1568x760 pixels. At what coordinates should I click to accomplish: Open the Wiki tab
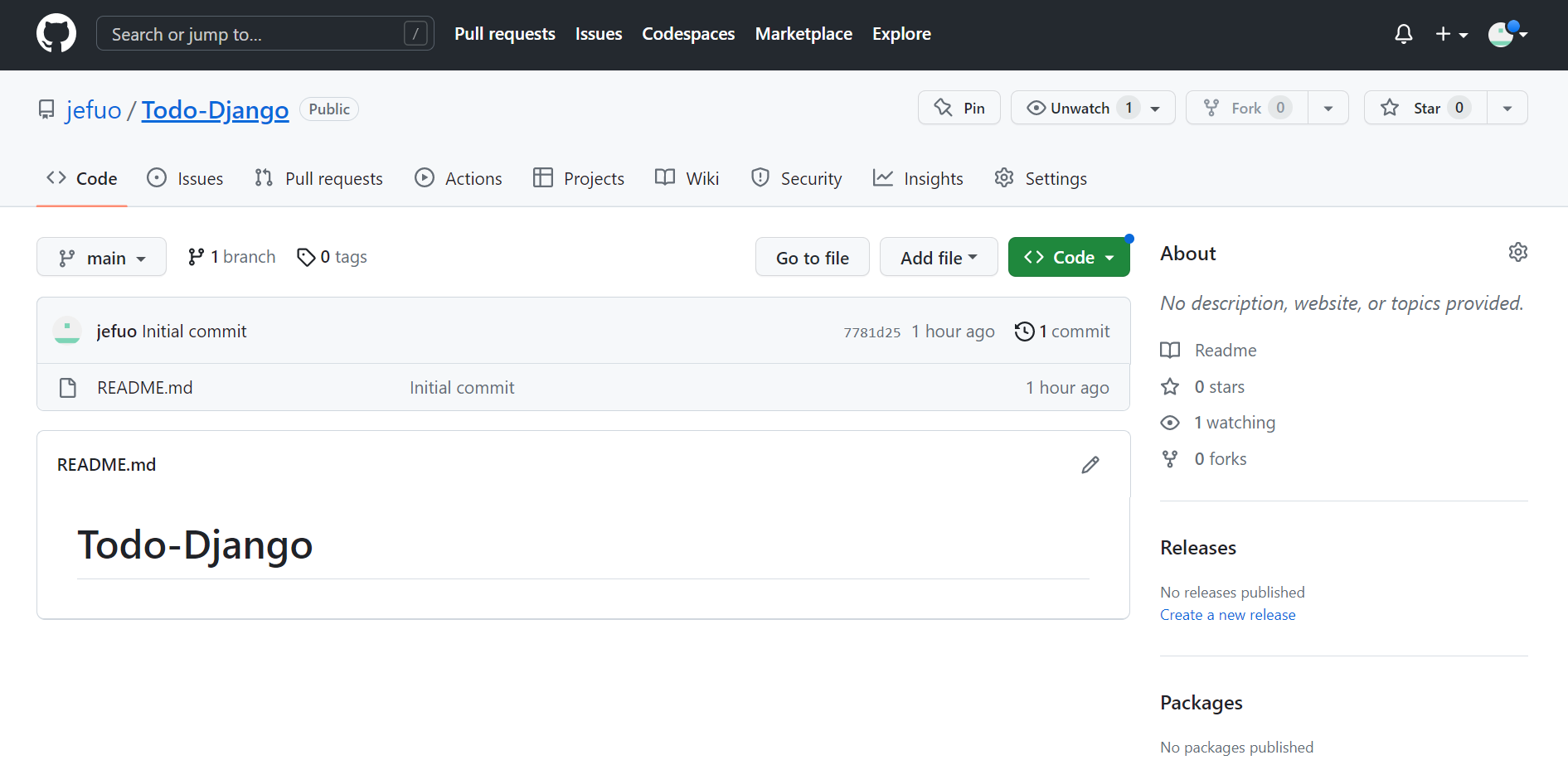(687, 178)
